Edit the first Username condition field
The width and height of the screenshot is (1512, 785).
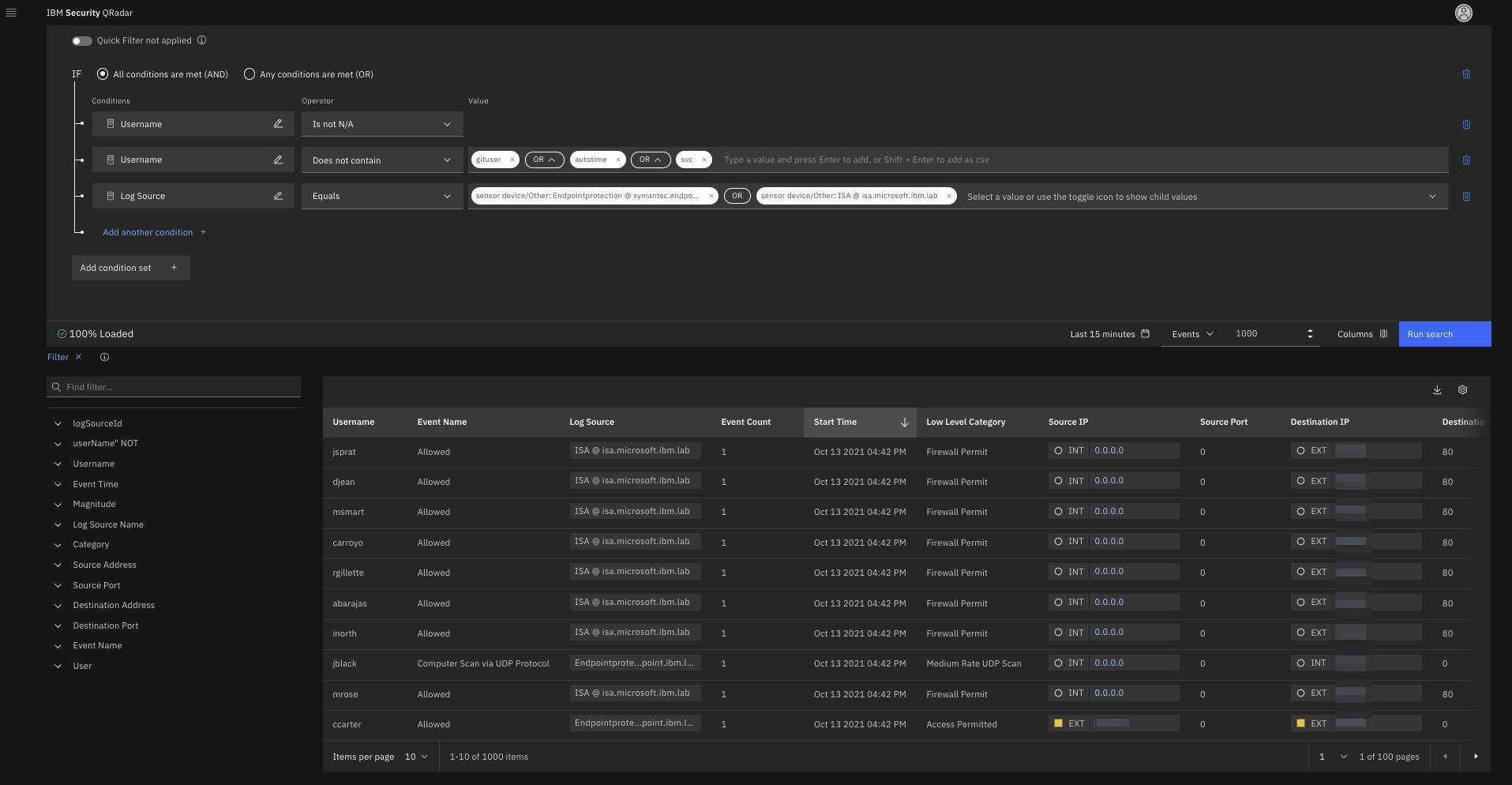[x=278, y=124]
